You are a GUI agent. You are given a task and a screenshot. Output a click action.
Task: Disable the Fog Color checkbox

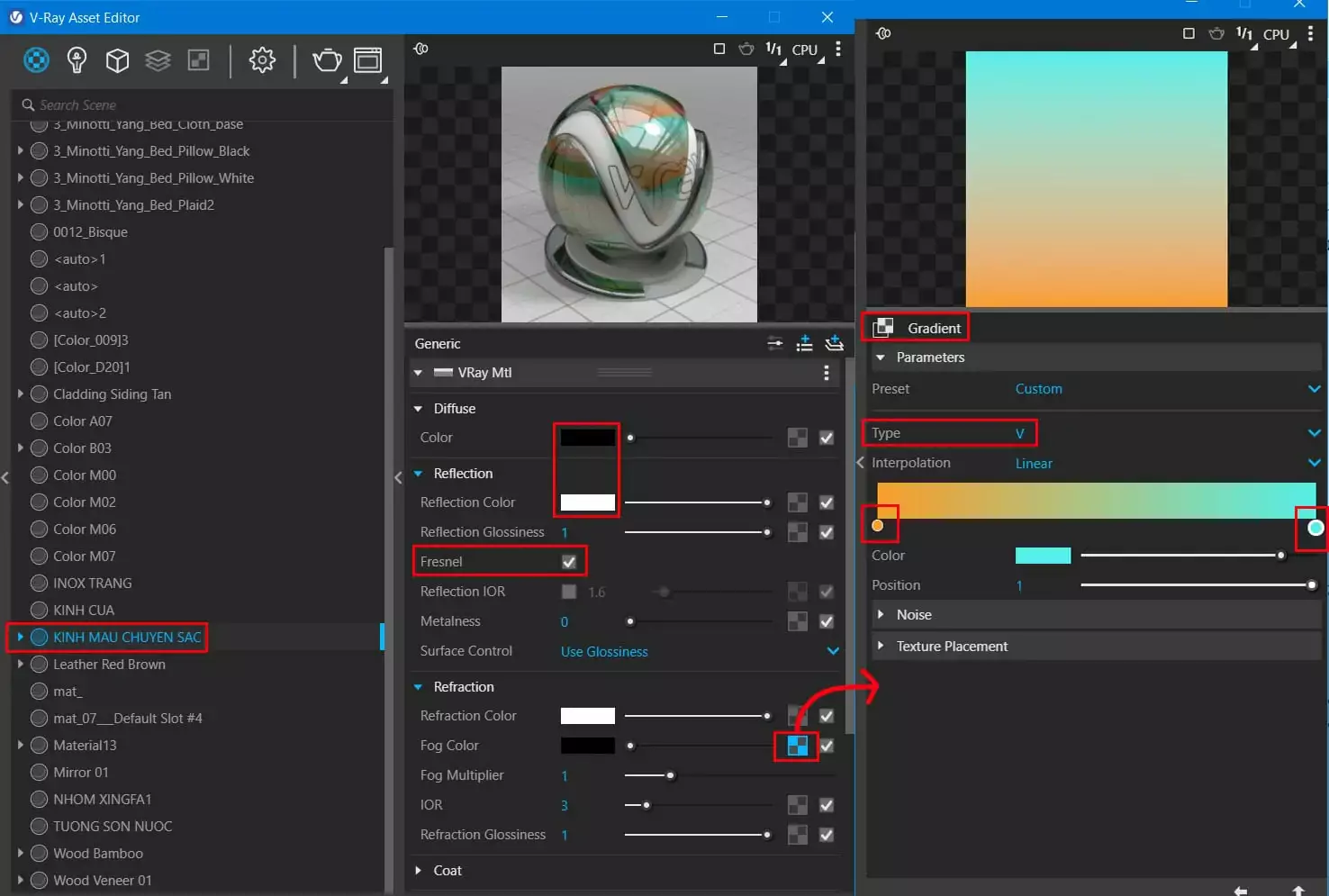(826, 746)
